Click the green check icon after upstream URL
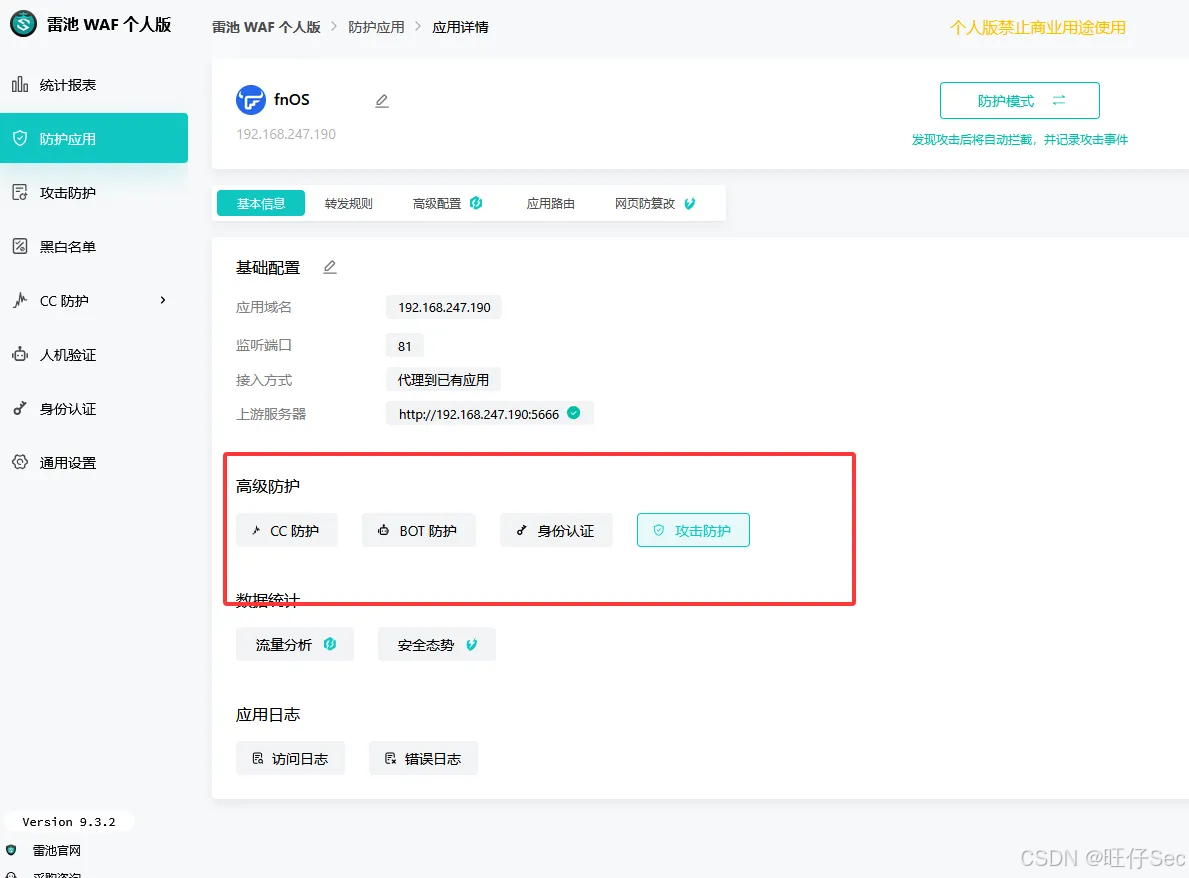Viewport: 1189px width, 878px height. [x=574, y=412]
